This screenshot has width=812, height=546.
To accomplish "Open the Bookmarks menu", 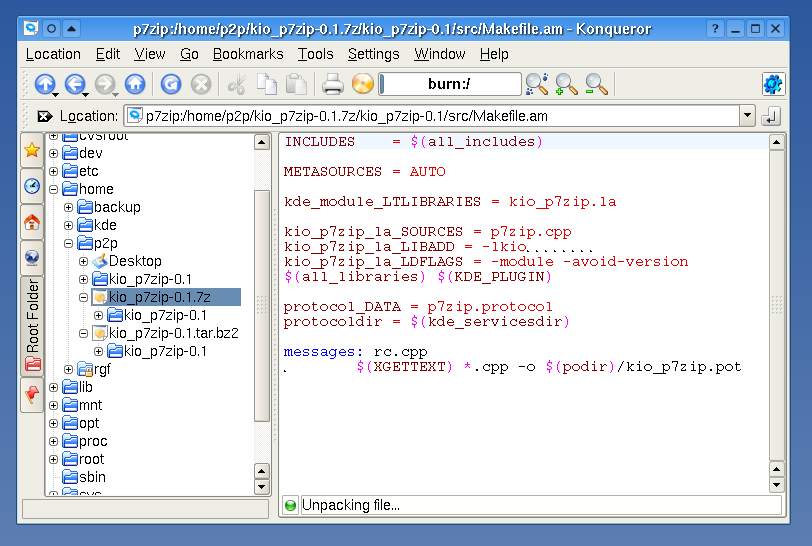I will (x=248, y=54).
